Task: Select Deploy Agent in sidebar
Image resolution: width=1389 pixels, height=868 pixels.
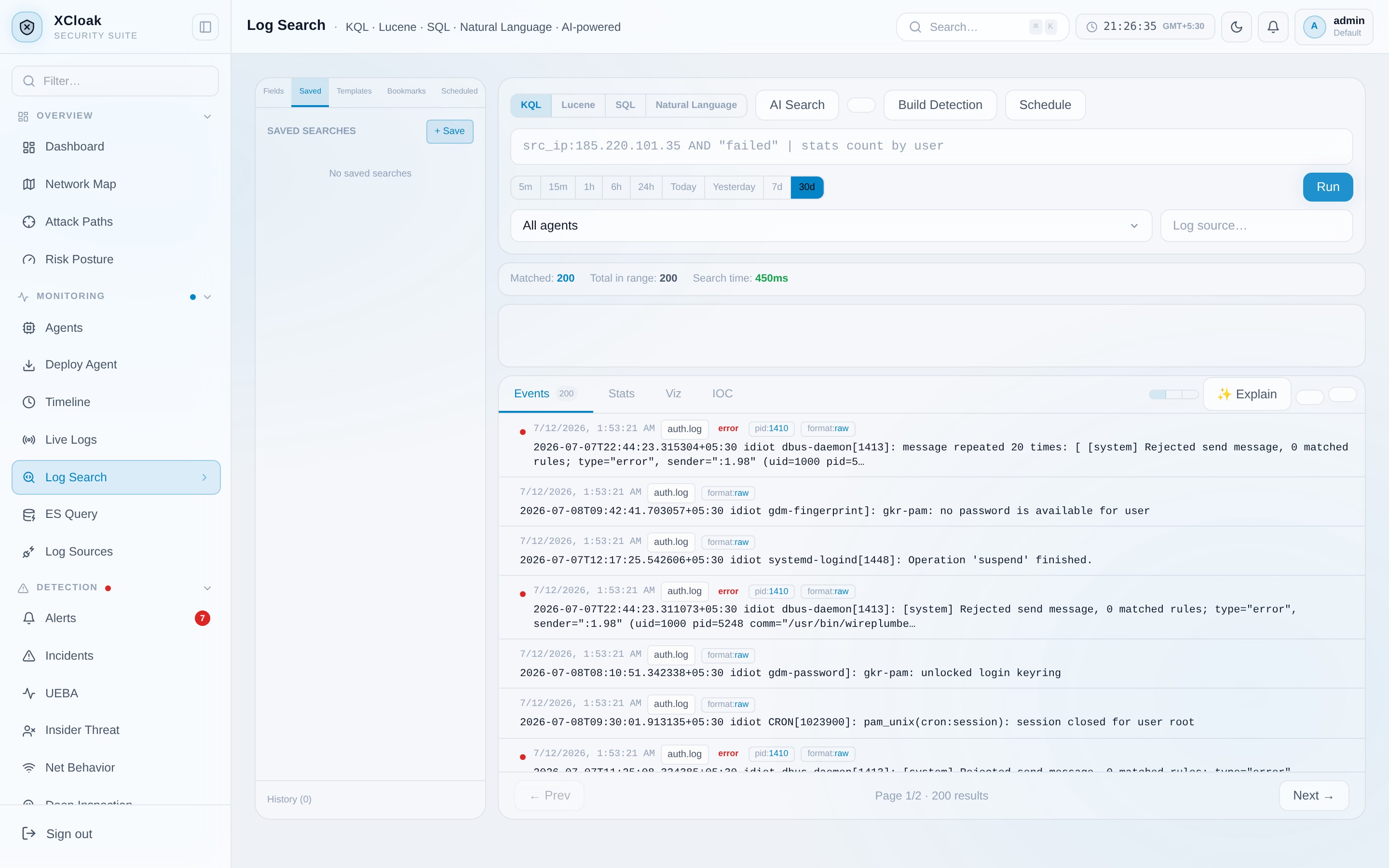Action: pyautogui.click(x=115, y=365)
